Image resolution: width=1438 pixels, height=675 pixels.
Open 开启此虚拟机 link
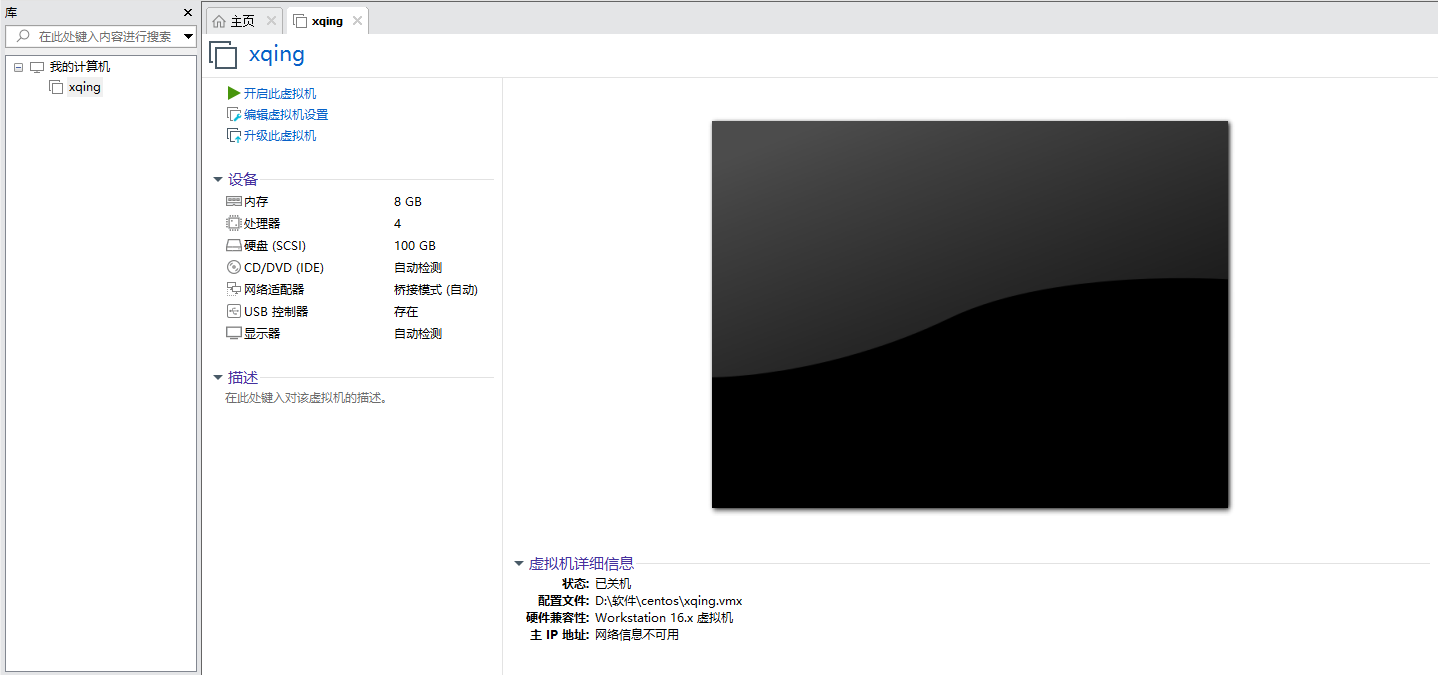(280, 93)
